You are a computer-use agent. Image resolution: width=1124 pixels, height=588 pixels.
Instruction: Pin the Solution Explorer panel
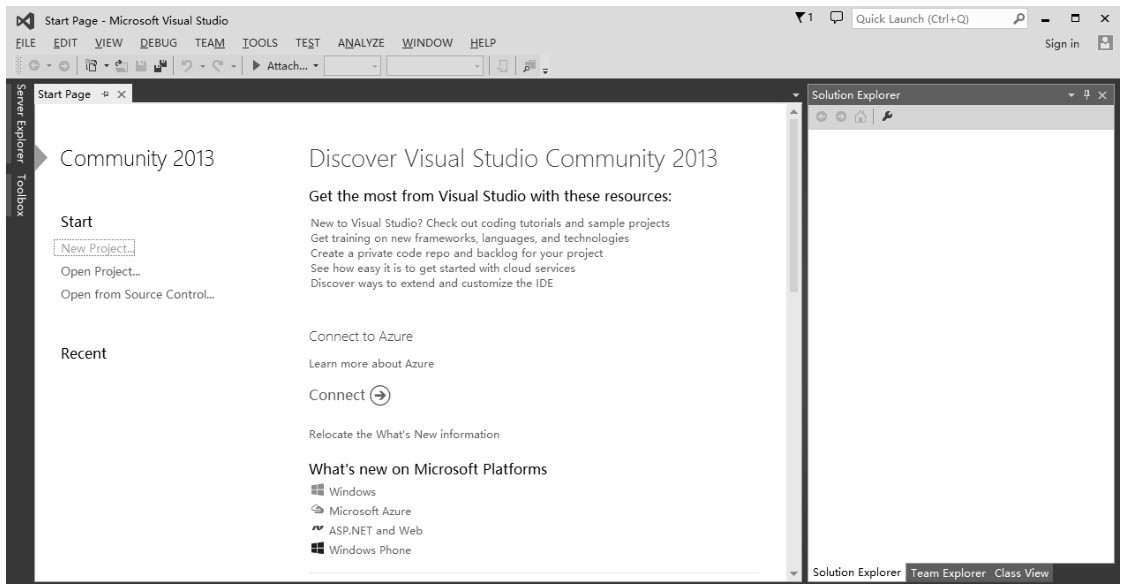click(x=1087, y=95)
